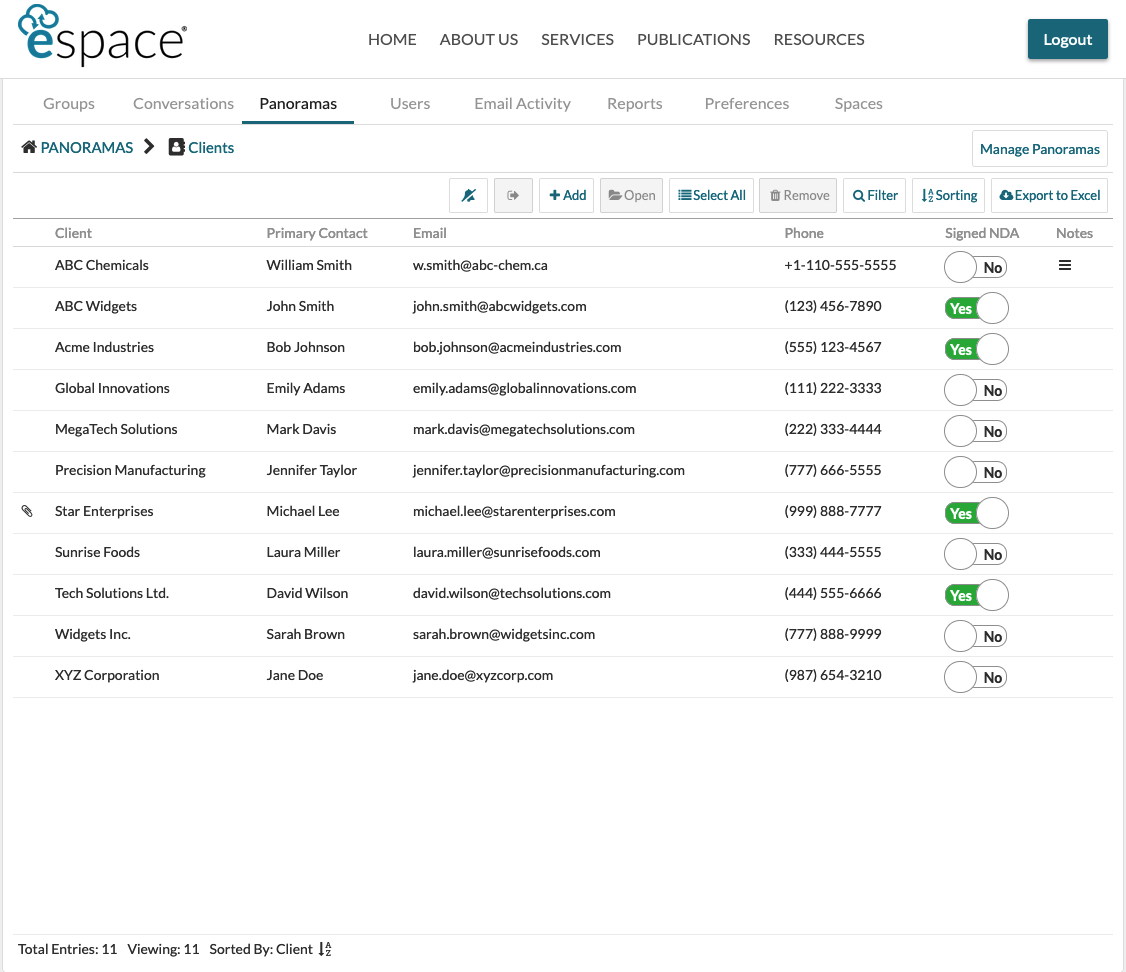Click phone number (777) 888-9999
This screenshot has width=1126, height=972.
[832, 633]
